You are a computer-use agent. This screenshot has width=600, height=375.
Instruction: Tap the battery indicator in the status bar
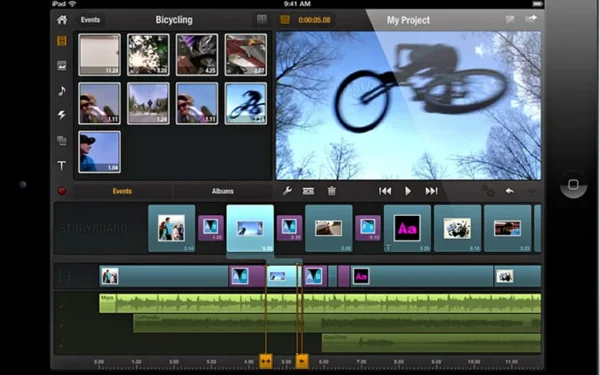point(538,4)
